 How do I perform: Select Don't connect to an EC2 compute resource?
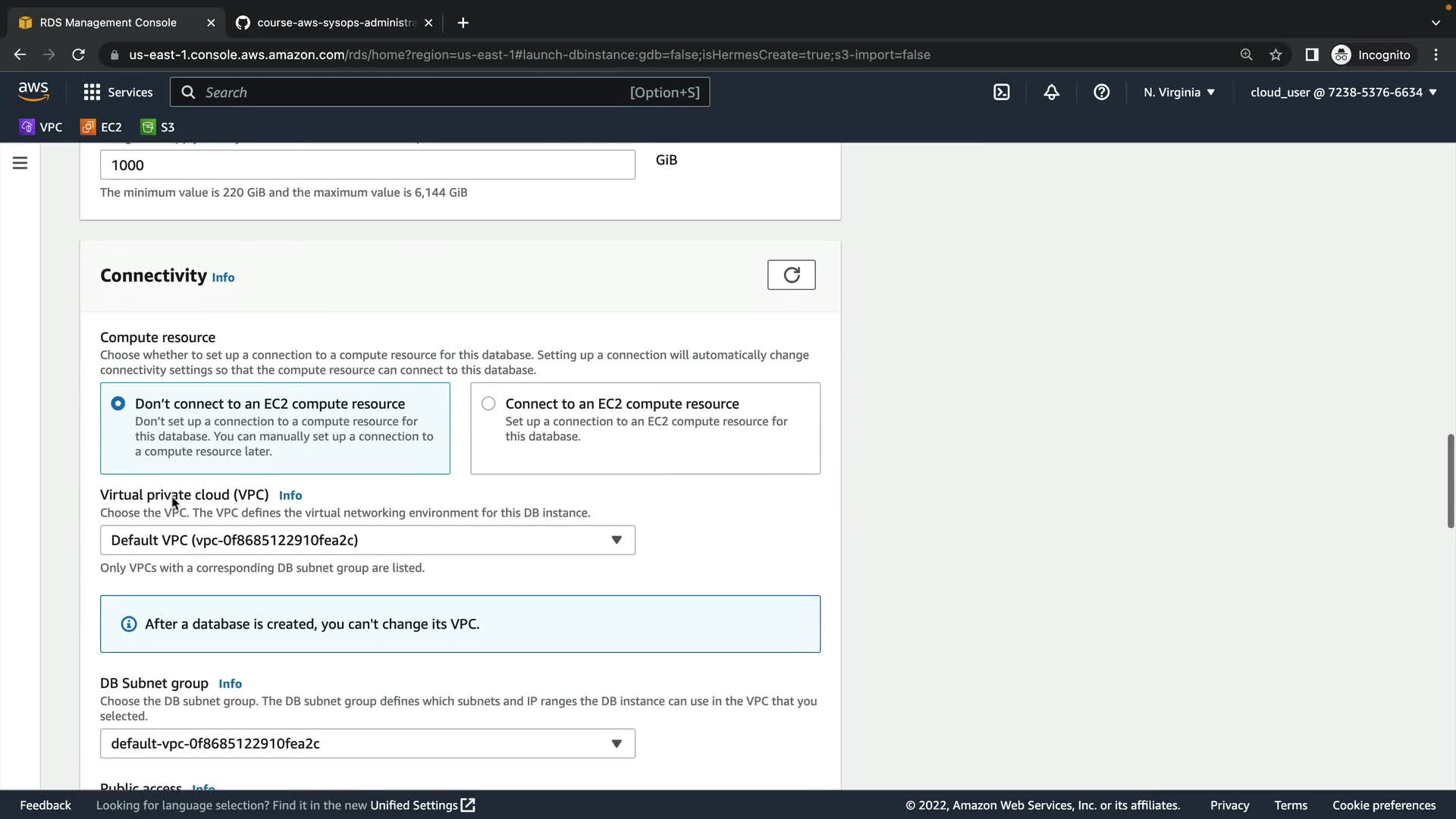coord(118,403)
